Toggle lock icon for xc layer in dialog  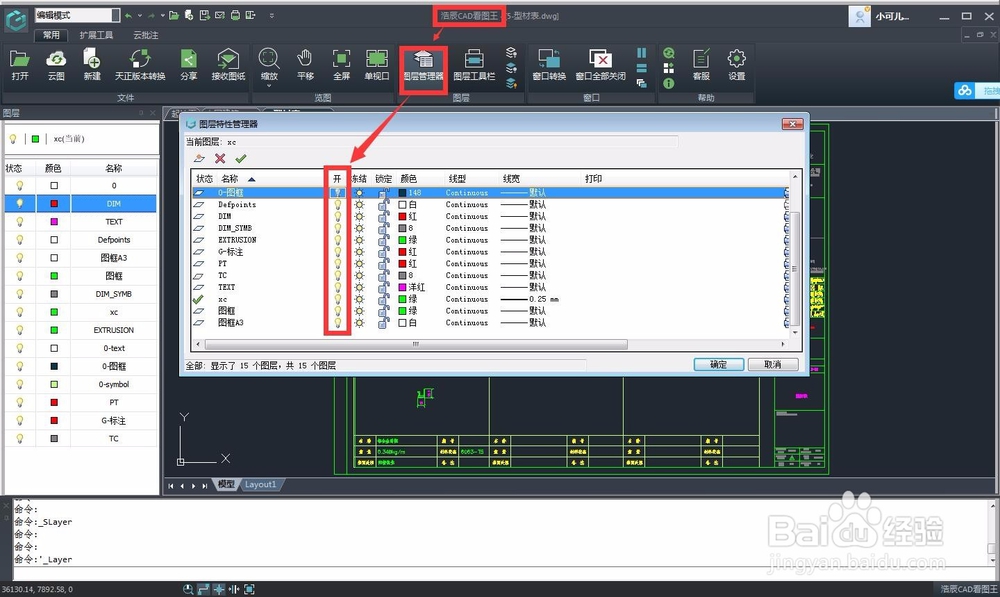(x=383, y=299)
